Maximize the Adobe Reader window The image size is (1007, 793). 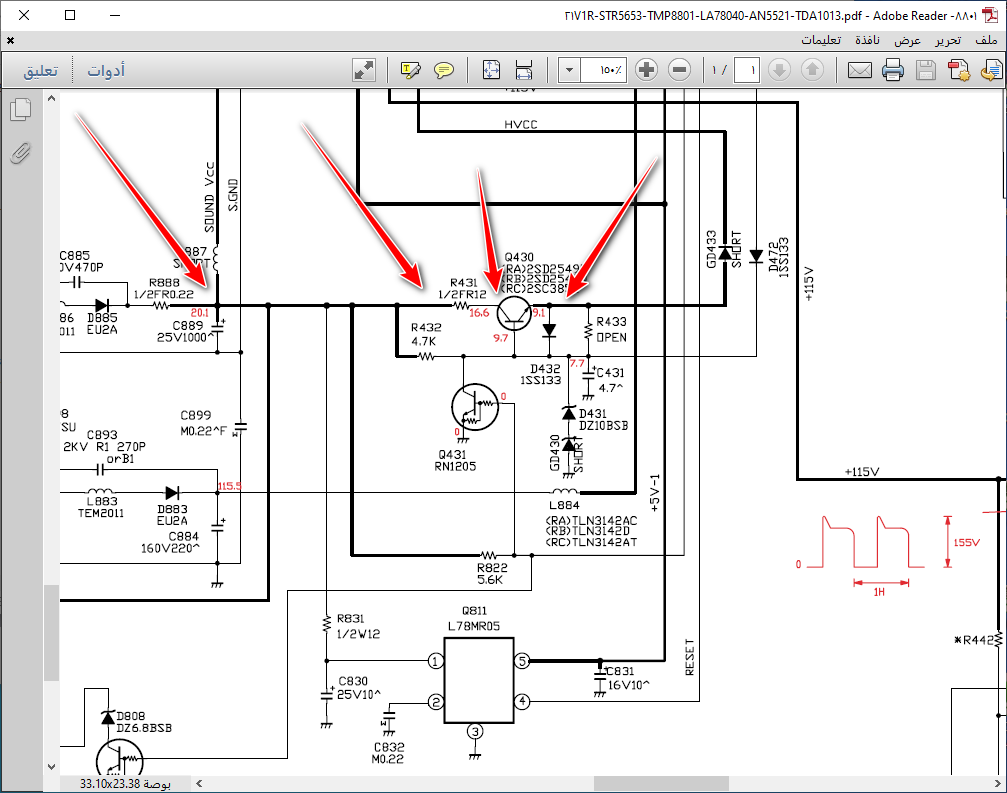point(70,15)
